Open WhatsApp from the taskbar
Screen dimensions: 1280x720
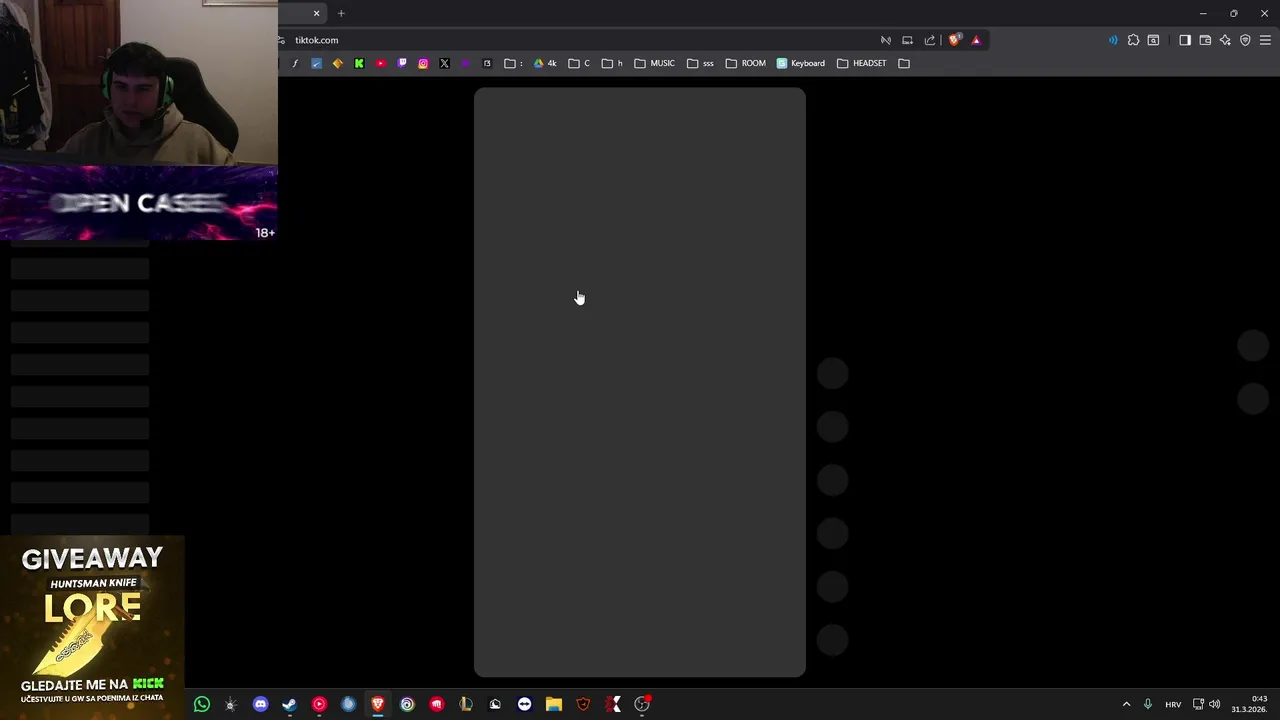click(x=202, y=704)
